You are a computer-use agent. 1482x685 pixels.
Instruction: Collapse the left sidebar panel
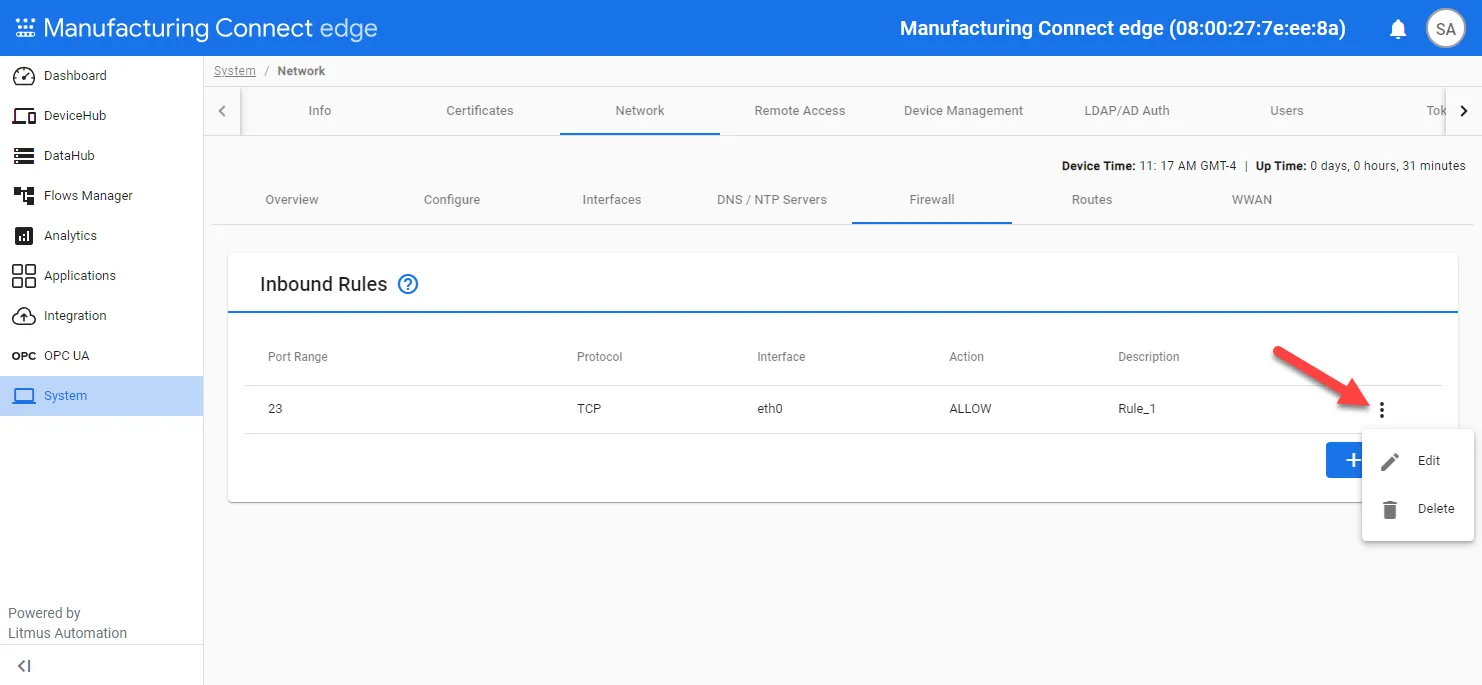(24, 666)
